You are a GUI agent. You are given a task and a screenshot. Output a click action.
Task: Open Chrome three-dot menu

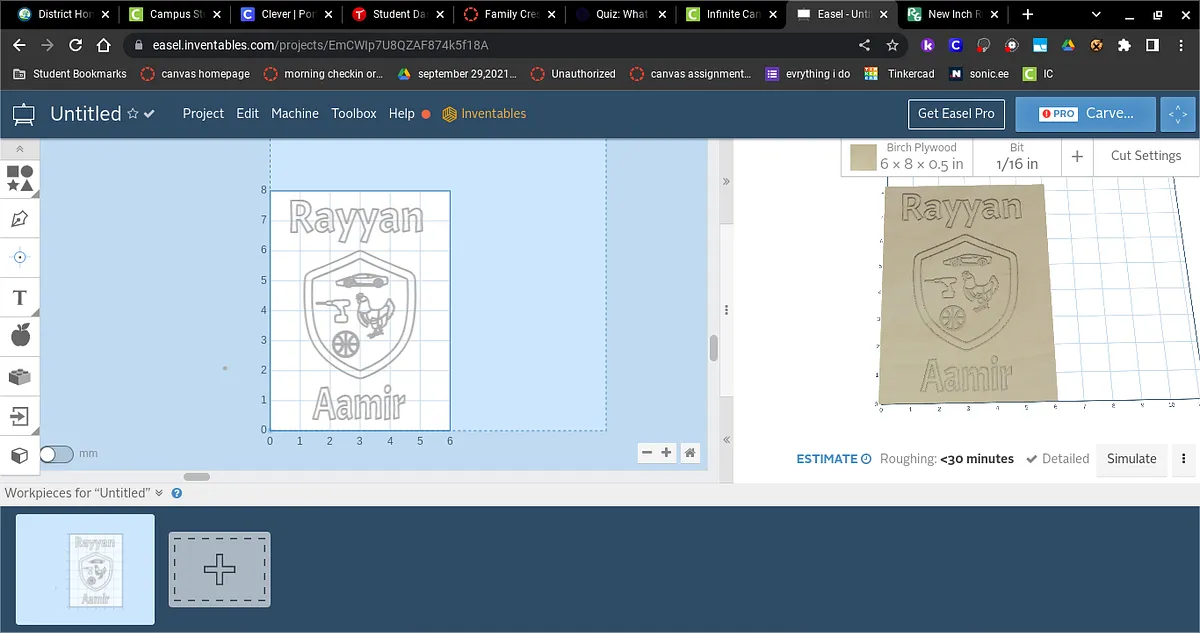[1180, 45]
